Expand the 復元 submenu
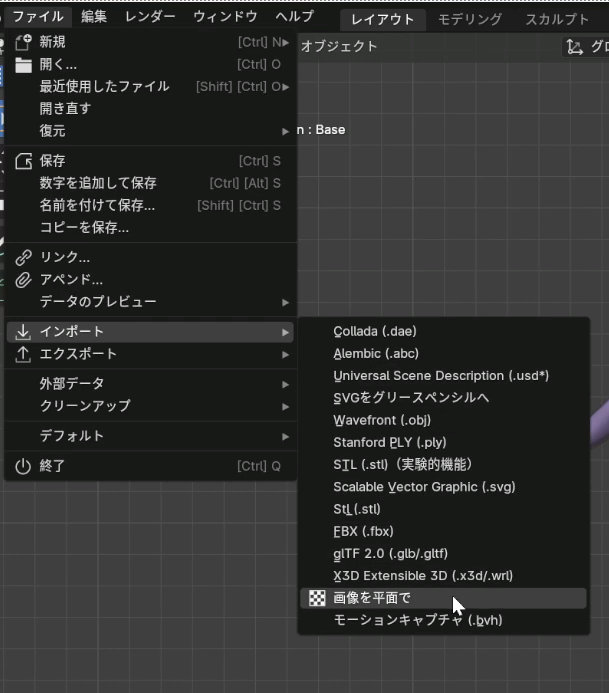Image resolution: width=609 pixels, height=693 pixels. click(x=150, y=131)
